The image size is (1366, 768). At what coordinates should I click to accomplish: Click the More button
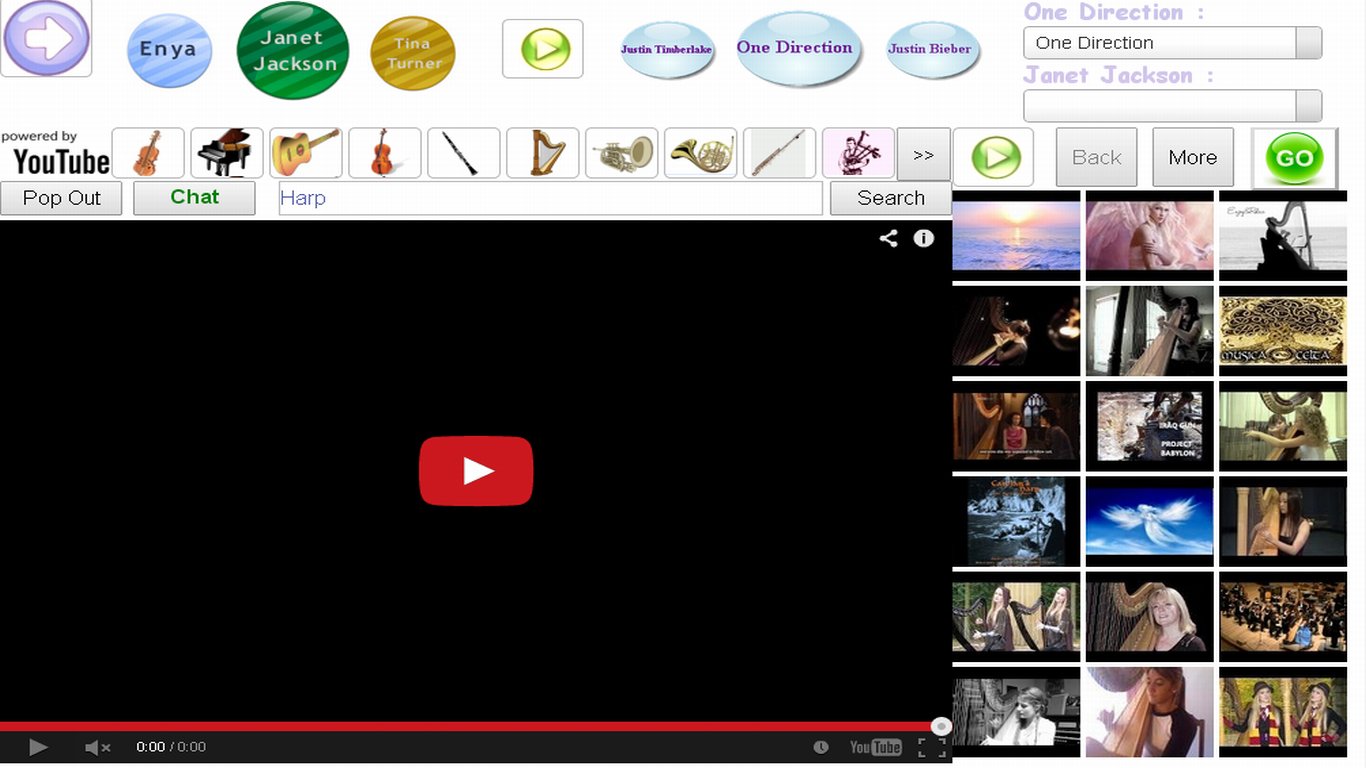click(1193, 157)
